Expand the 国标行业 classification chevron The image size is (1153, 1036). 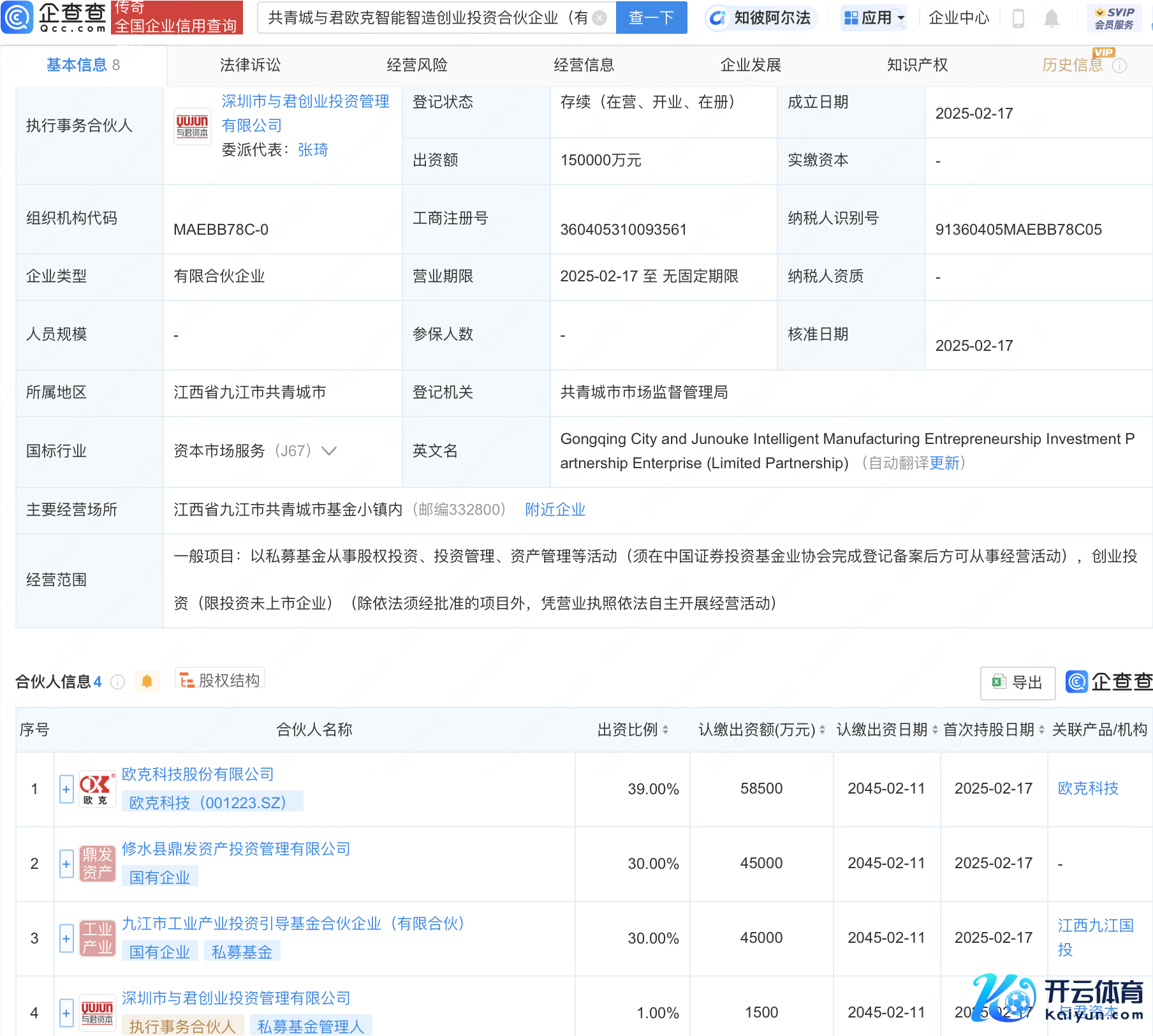click(329, 451)
